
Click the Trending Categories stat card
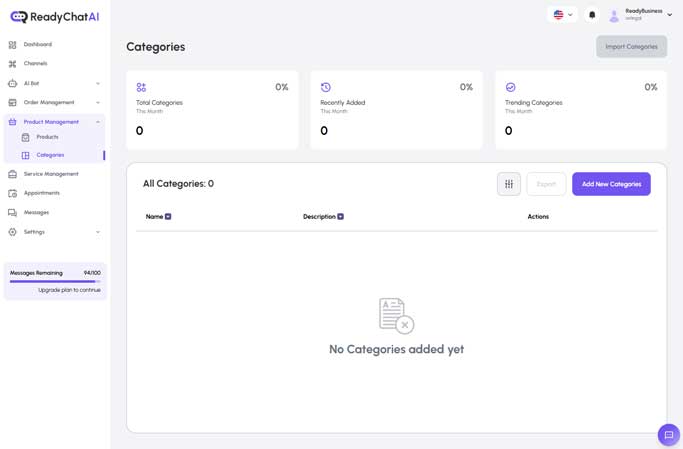tap(581, 110)
